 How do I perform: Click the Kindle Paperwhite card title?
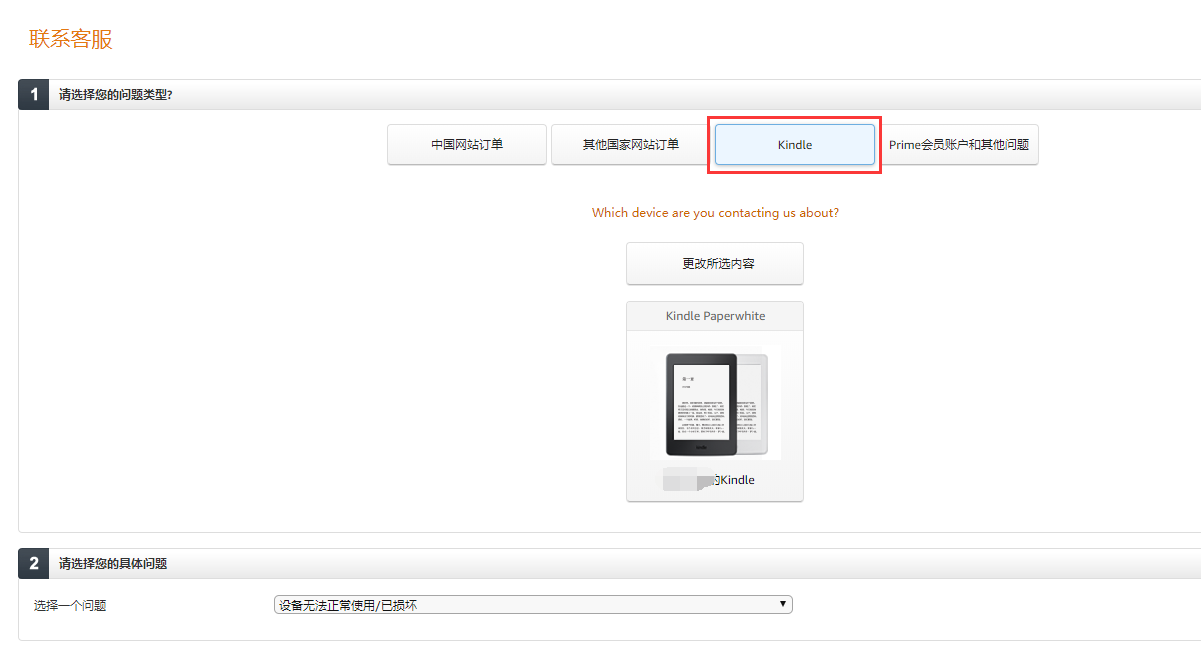(715, 316)
